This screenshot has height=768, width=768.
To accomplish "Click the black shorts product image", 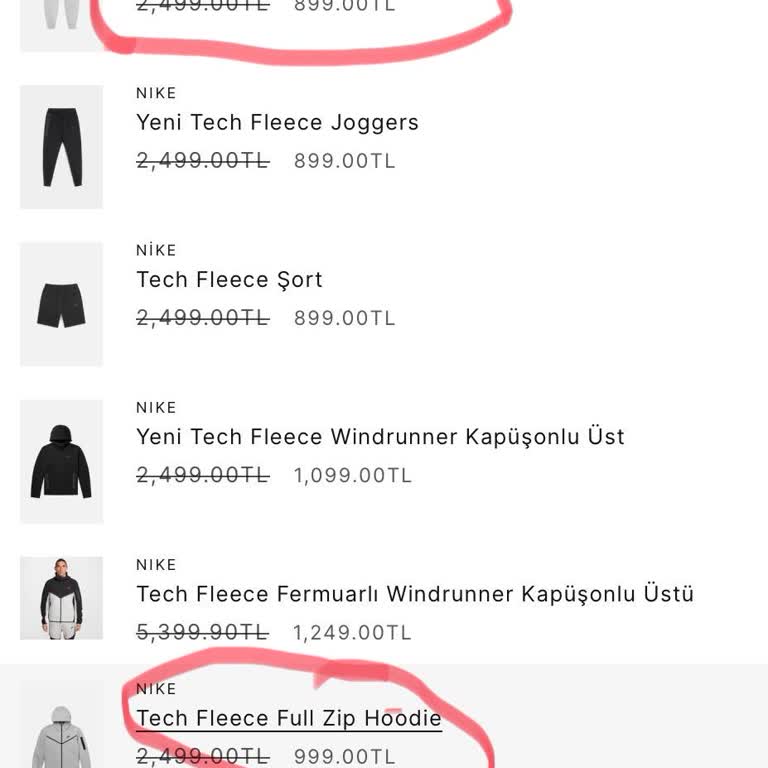I will [x=61, y=304].
